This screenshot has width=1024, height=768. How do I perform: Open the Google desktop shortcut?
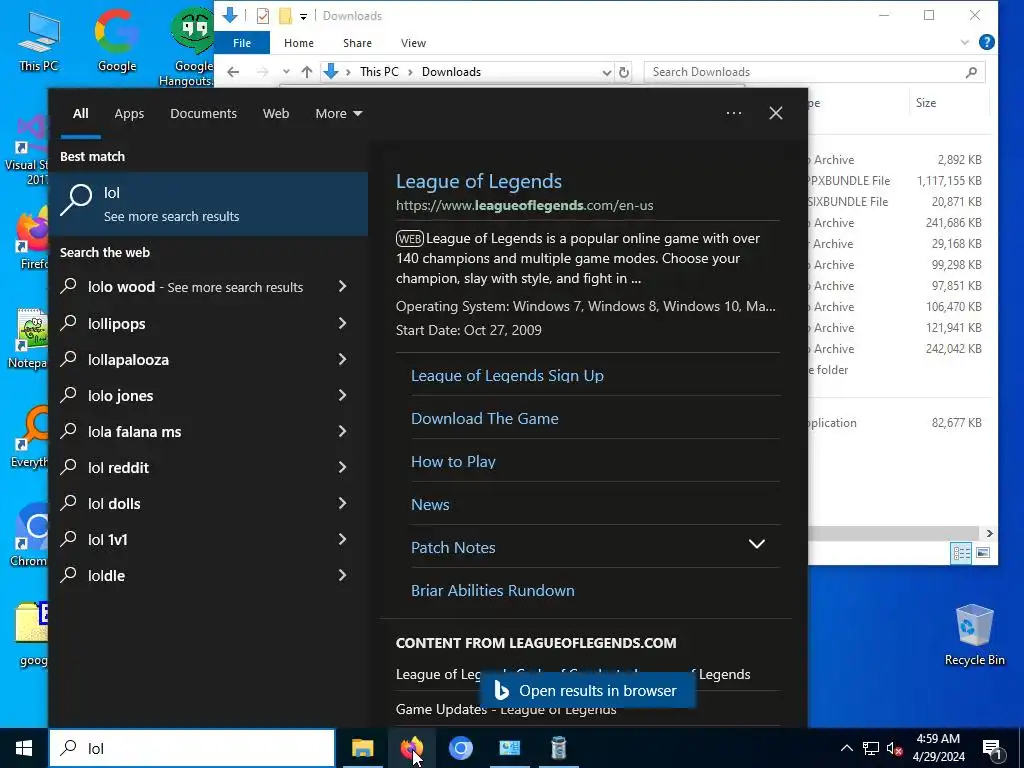click(116, 40)
